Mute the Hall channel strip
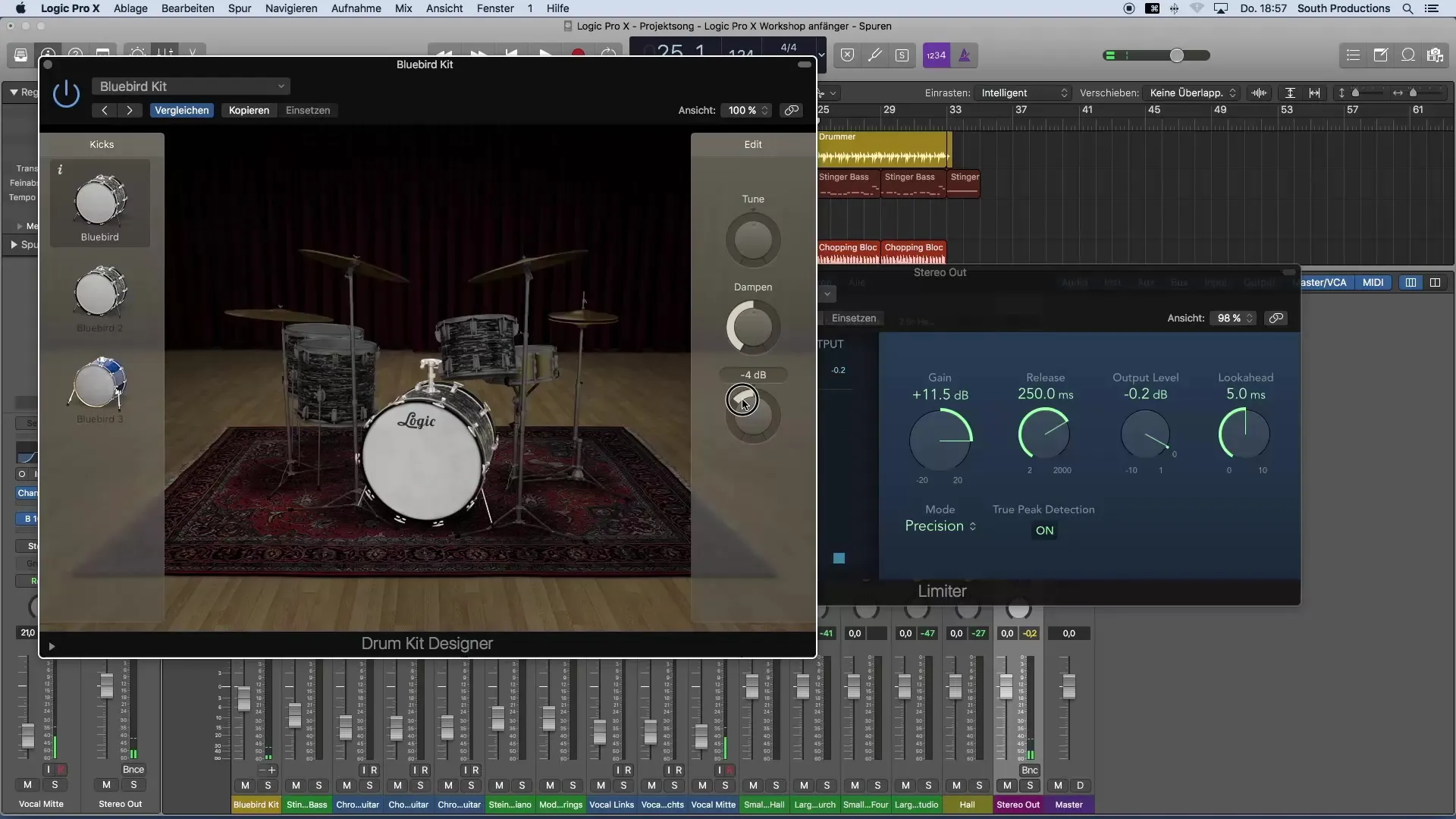 coord(956,786)
